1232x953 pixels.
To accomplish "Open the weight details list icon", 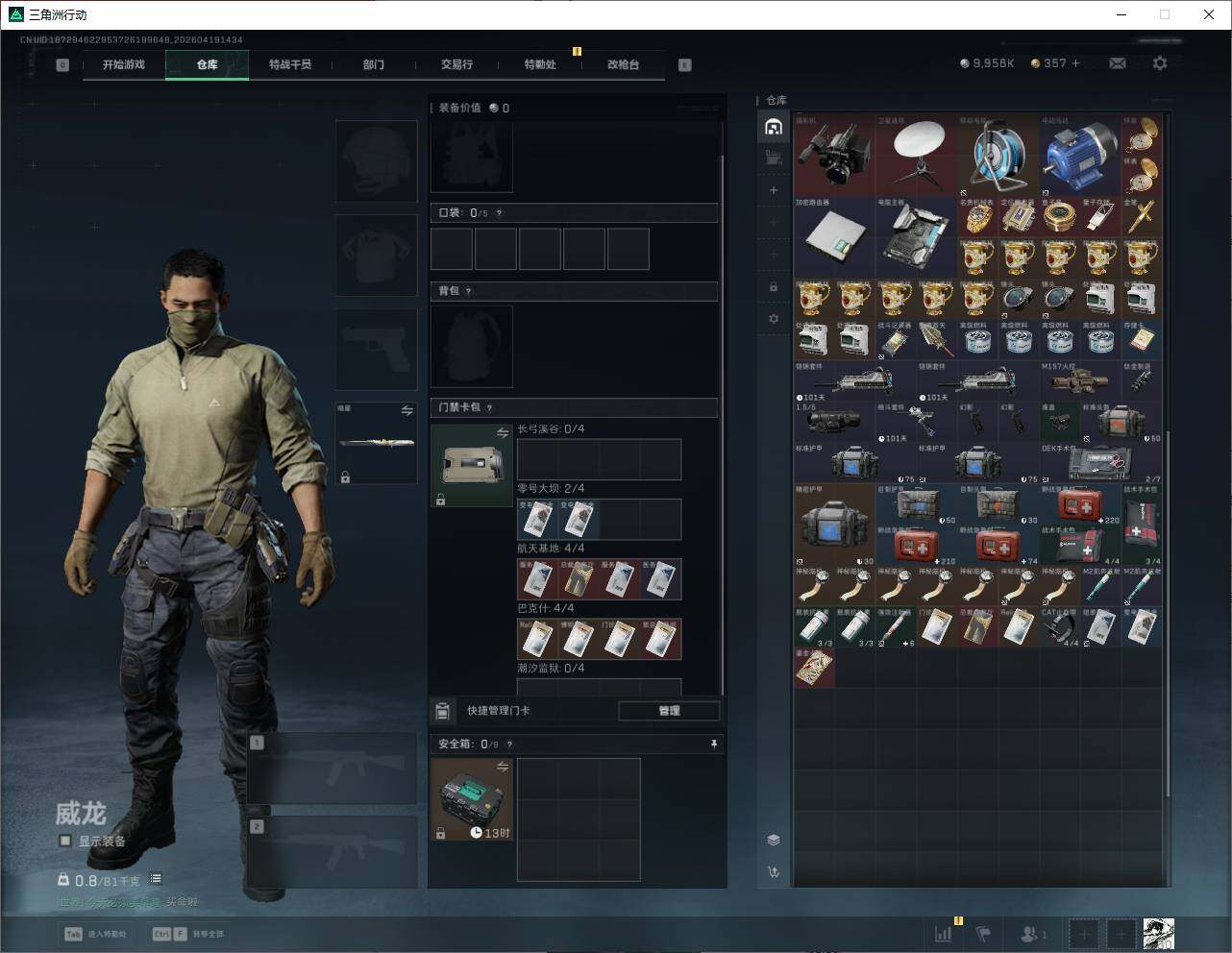I will click(x=156, y=879).
